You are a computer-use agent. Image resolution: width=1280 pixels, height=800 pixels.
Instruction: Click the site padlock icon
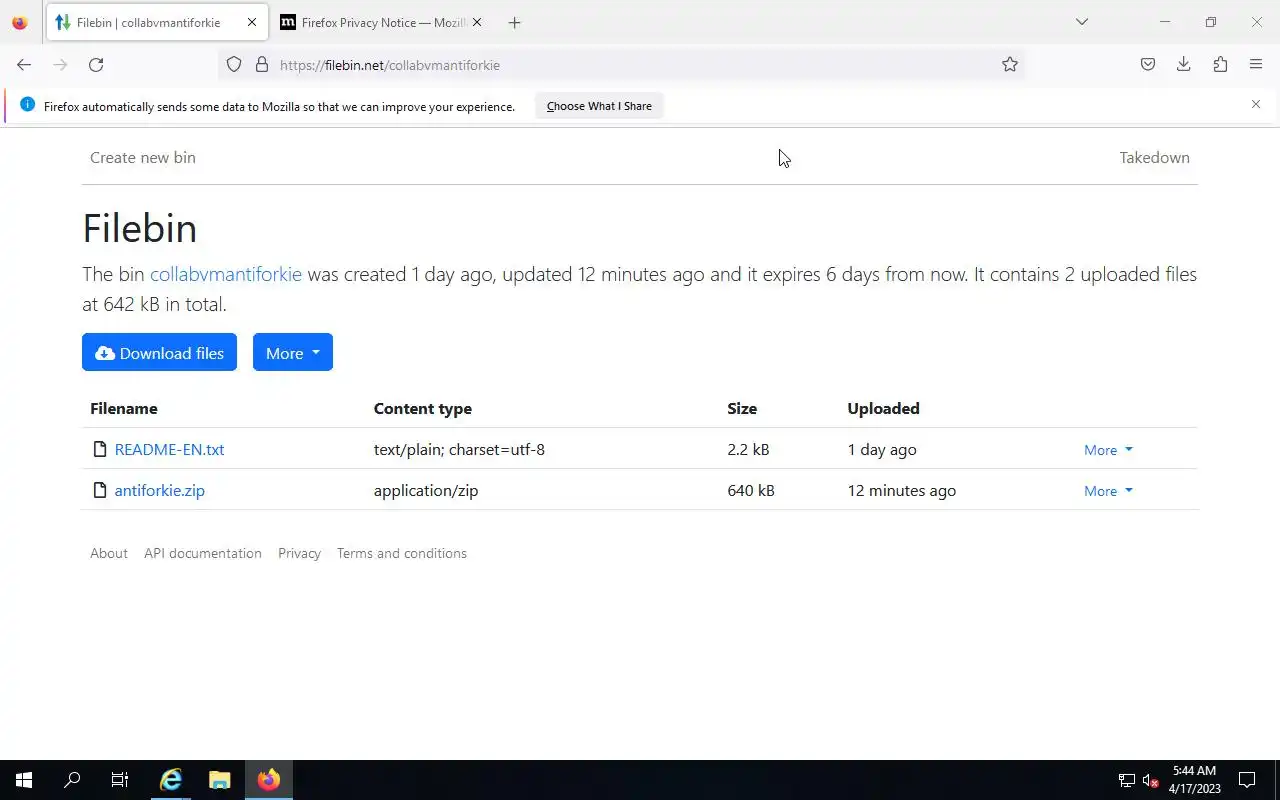coord(262,65)
